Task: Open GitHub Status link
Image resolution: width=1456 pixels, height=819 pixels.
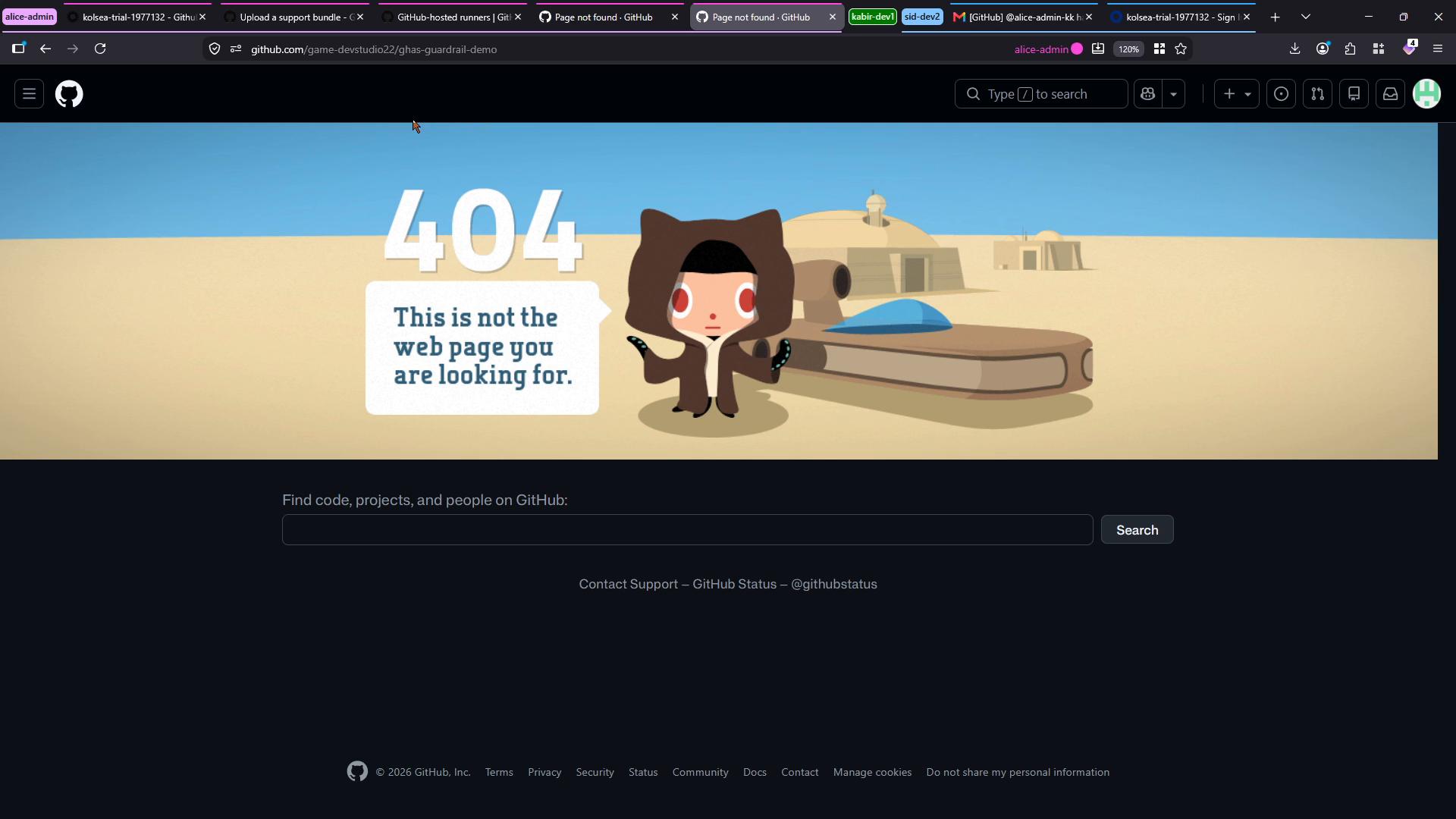Action: tap(734, 584)
